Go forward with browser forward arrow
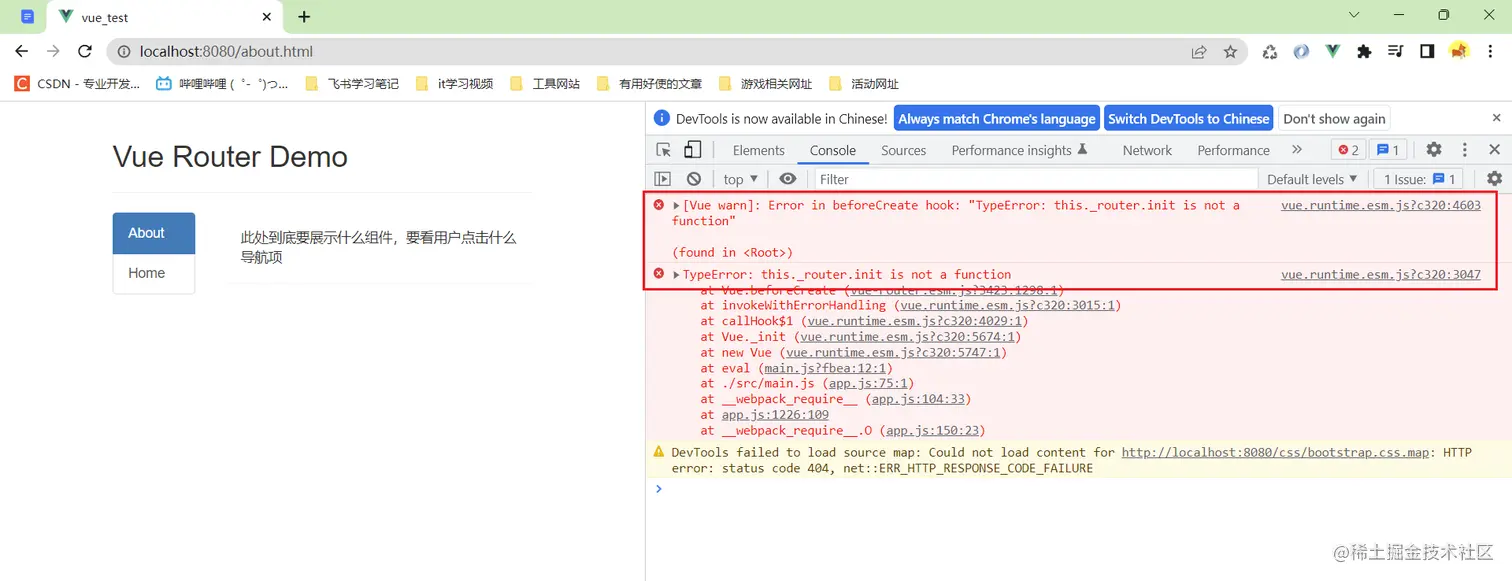Viewport: 1512px width, 581px height. [53, 51]
